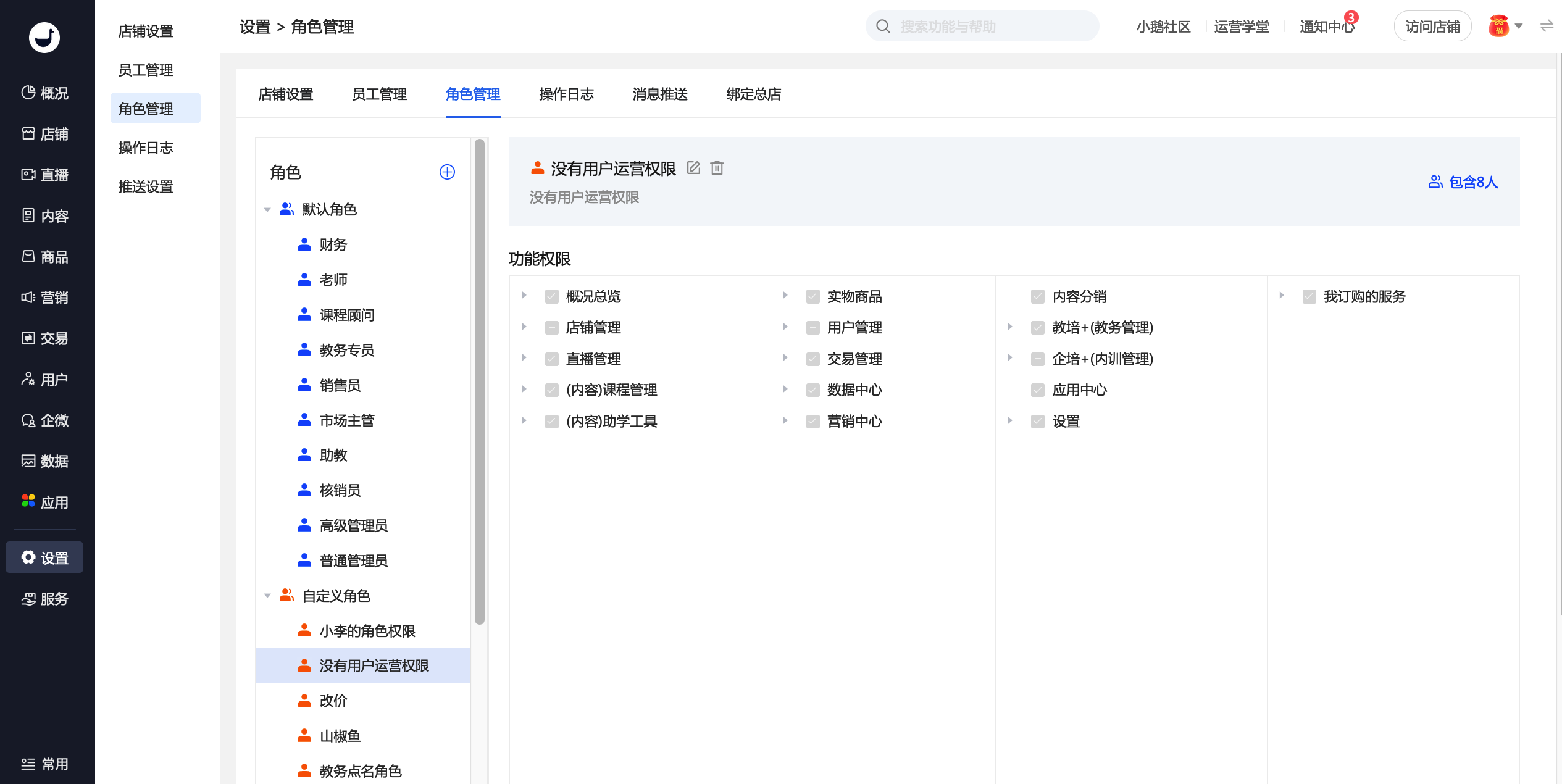This screenshot has height=784, width=1562.
Task: Toggle the 用户管理 permission checkbox
Action: pos(812,328)
